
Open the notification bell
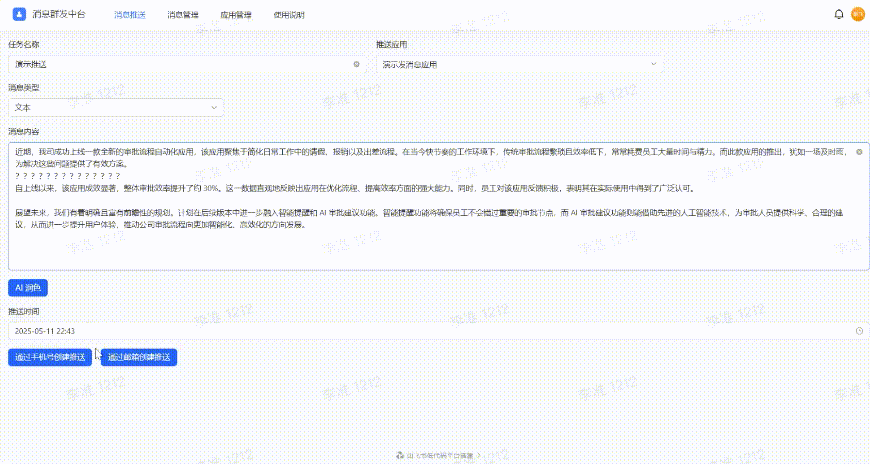[x=838, y=14]
